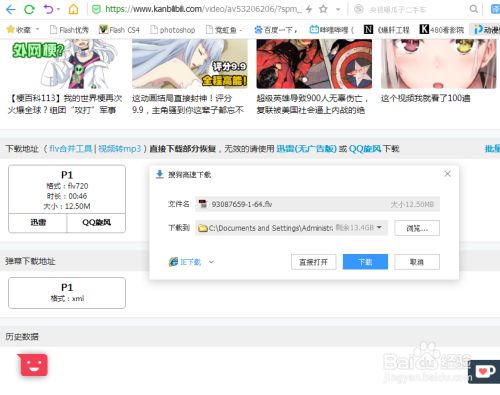Open the 这个视频我就看了100遍 thumbnail

pos(438,64)
